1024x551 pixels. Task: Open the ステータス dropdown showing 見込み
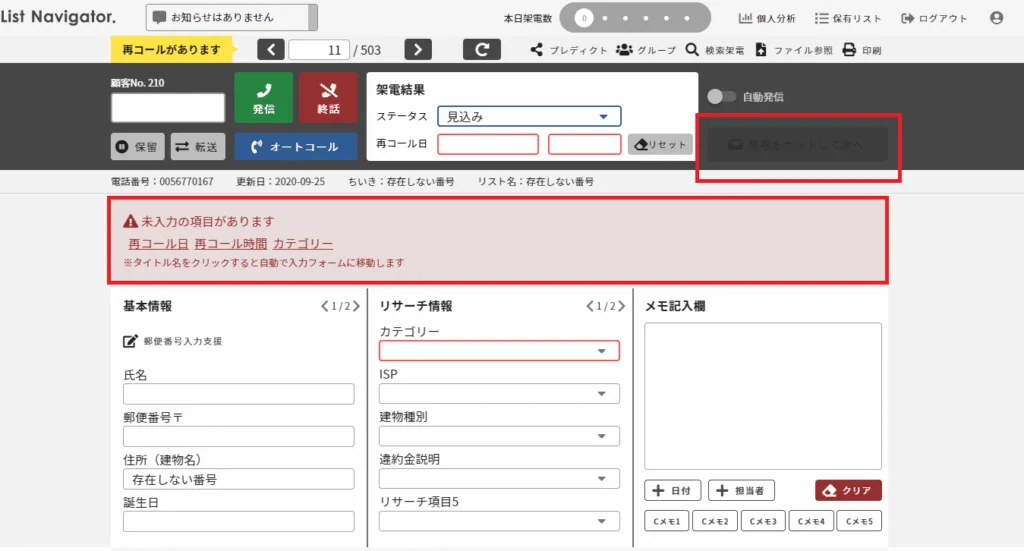click(529, 116)
